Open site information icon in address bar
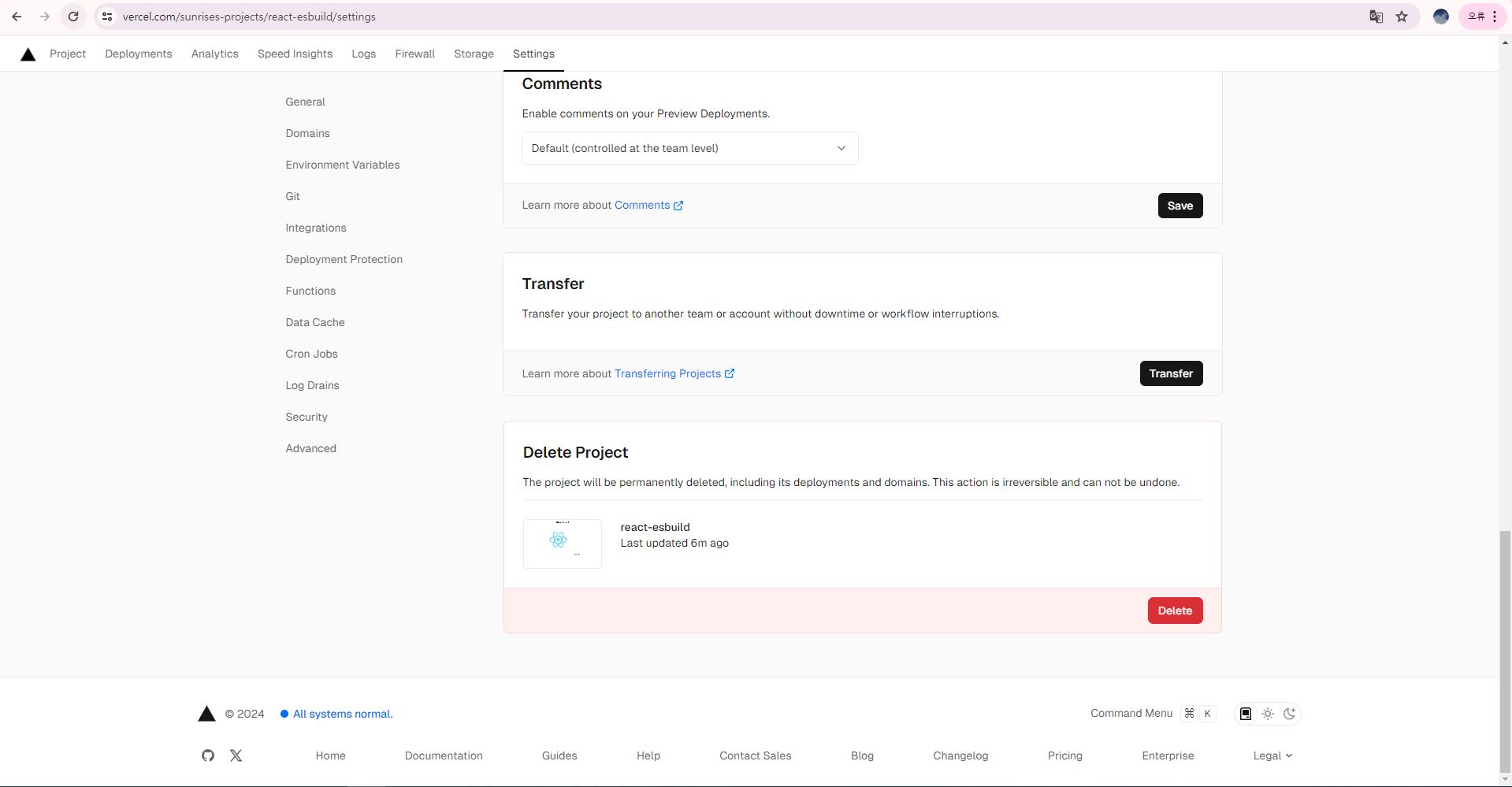Screen dimensions: 1512x787 107,17
